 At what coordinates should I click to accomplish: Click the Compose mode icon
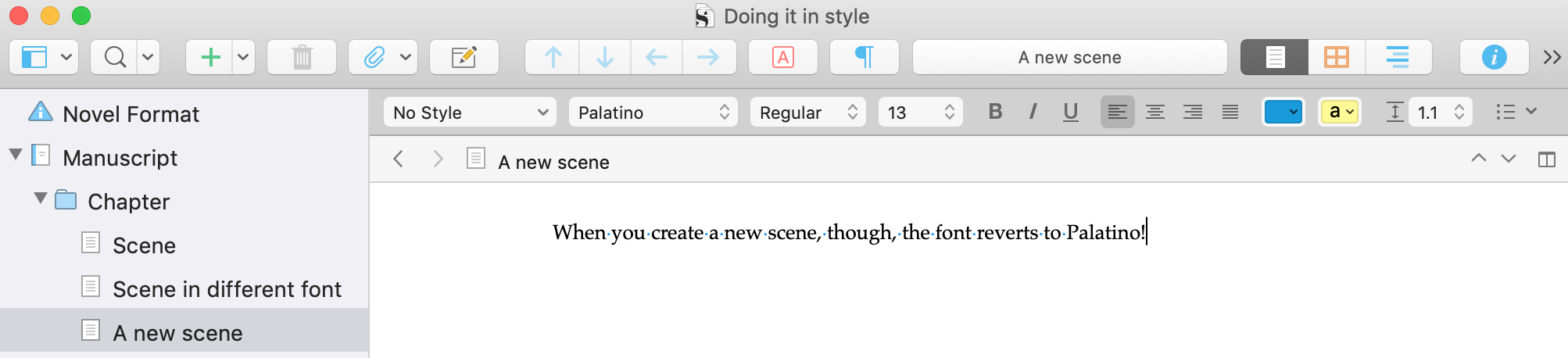click(x=464, y=57)
